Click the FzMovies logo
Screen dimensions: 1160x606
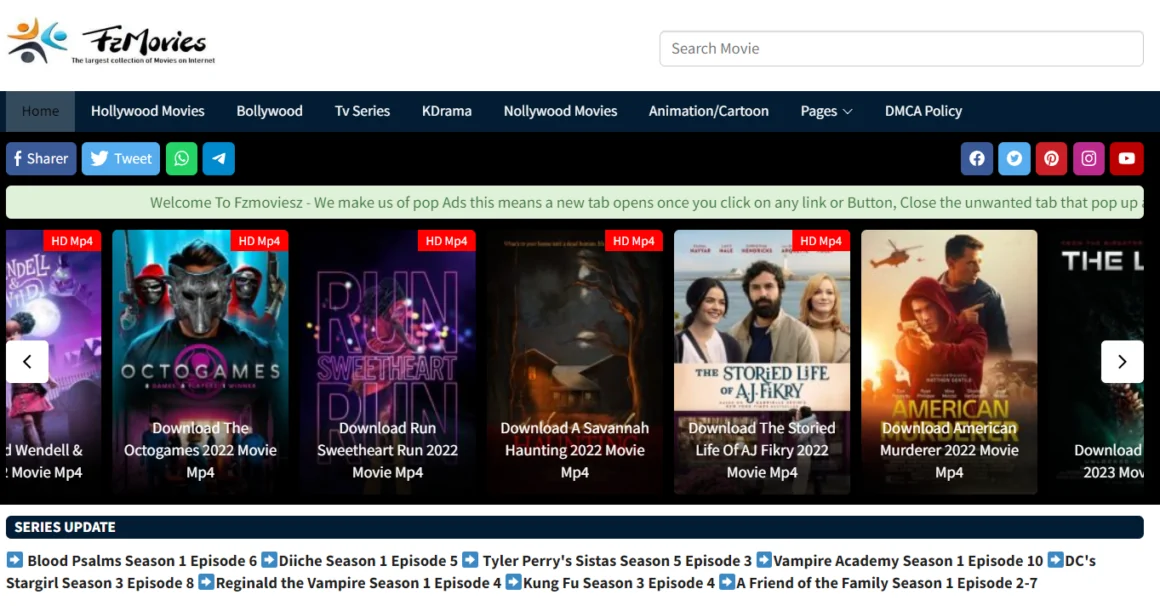point(111,41)
